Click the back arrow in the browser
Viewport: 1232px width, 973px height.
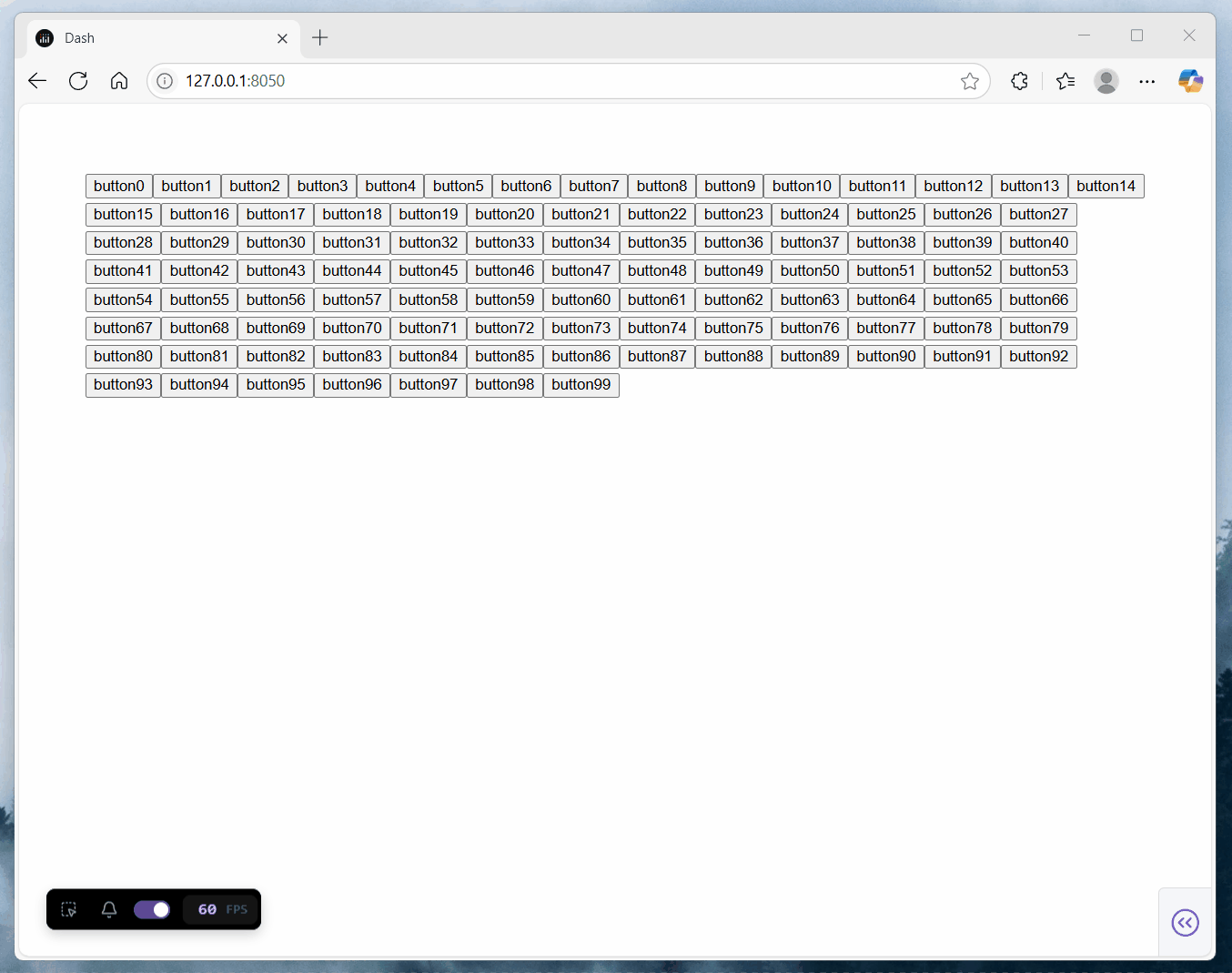(x=37, y=81)
